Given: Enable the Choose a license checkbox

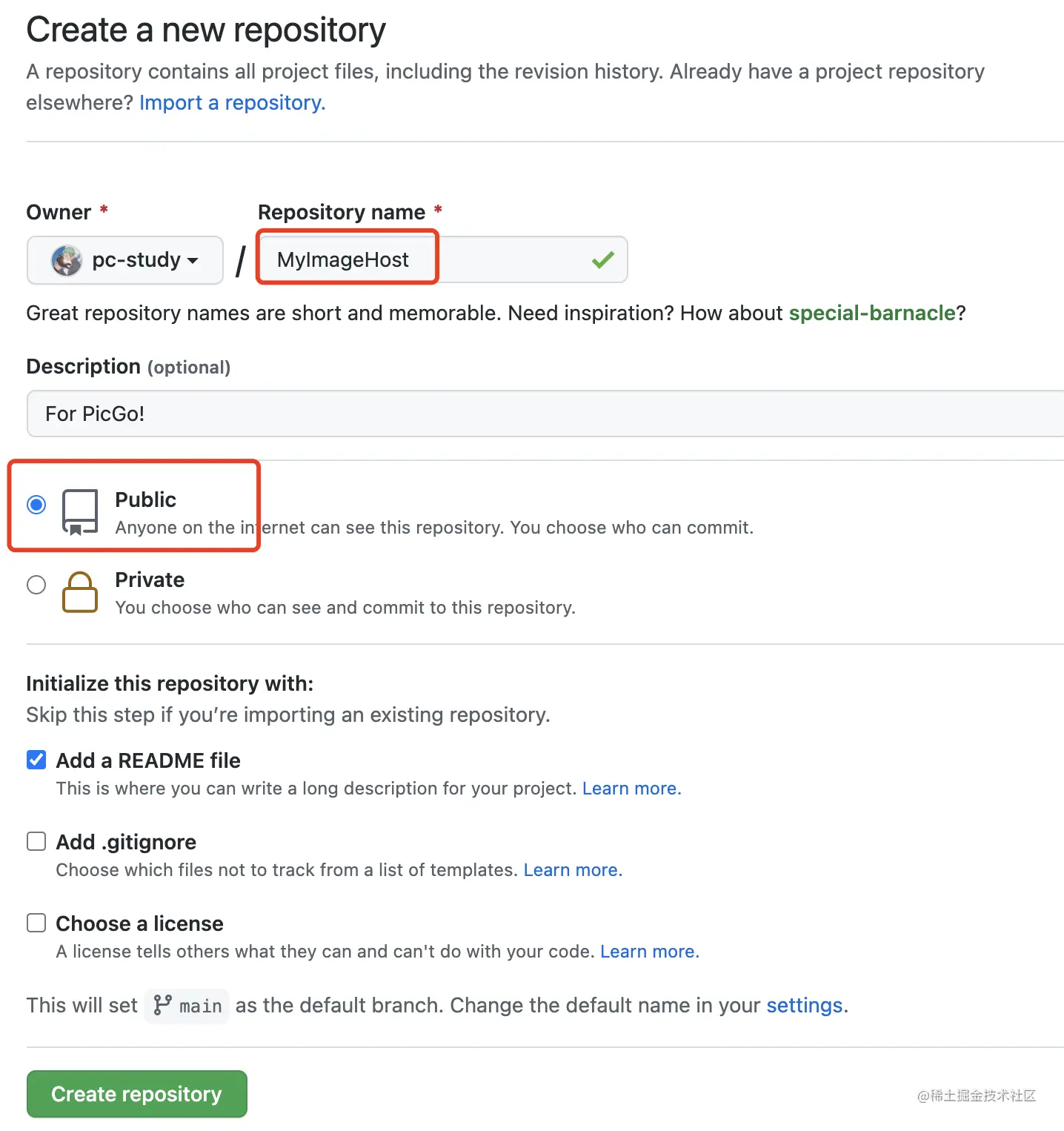Looking at the screenshot, I should (36, 923).
